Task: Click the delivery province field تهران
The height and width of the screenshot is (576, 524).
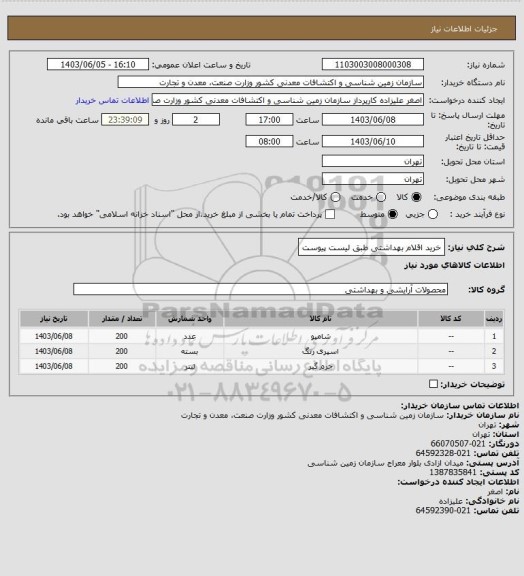Action: 373,161
